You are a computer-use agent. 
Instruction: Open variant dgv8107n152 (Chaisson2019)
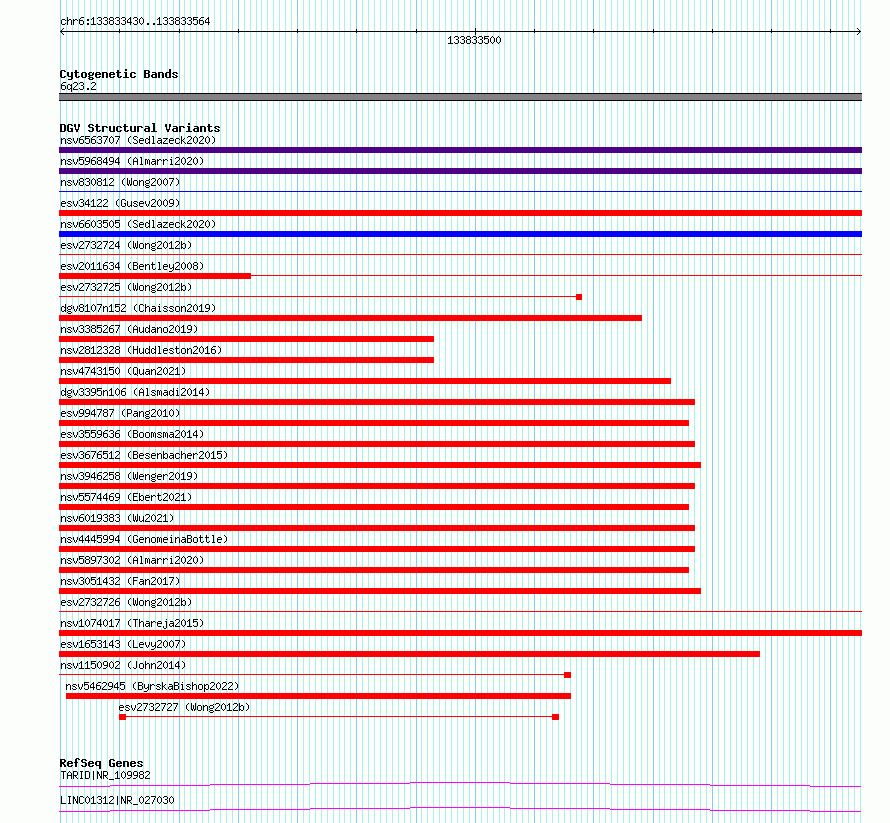(x=138, y=308)
